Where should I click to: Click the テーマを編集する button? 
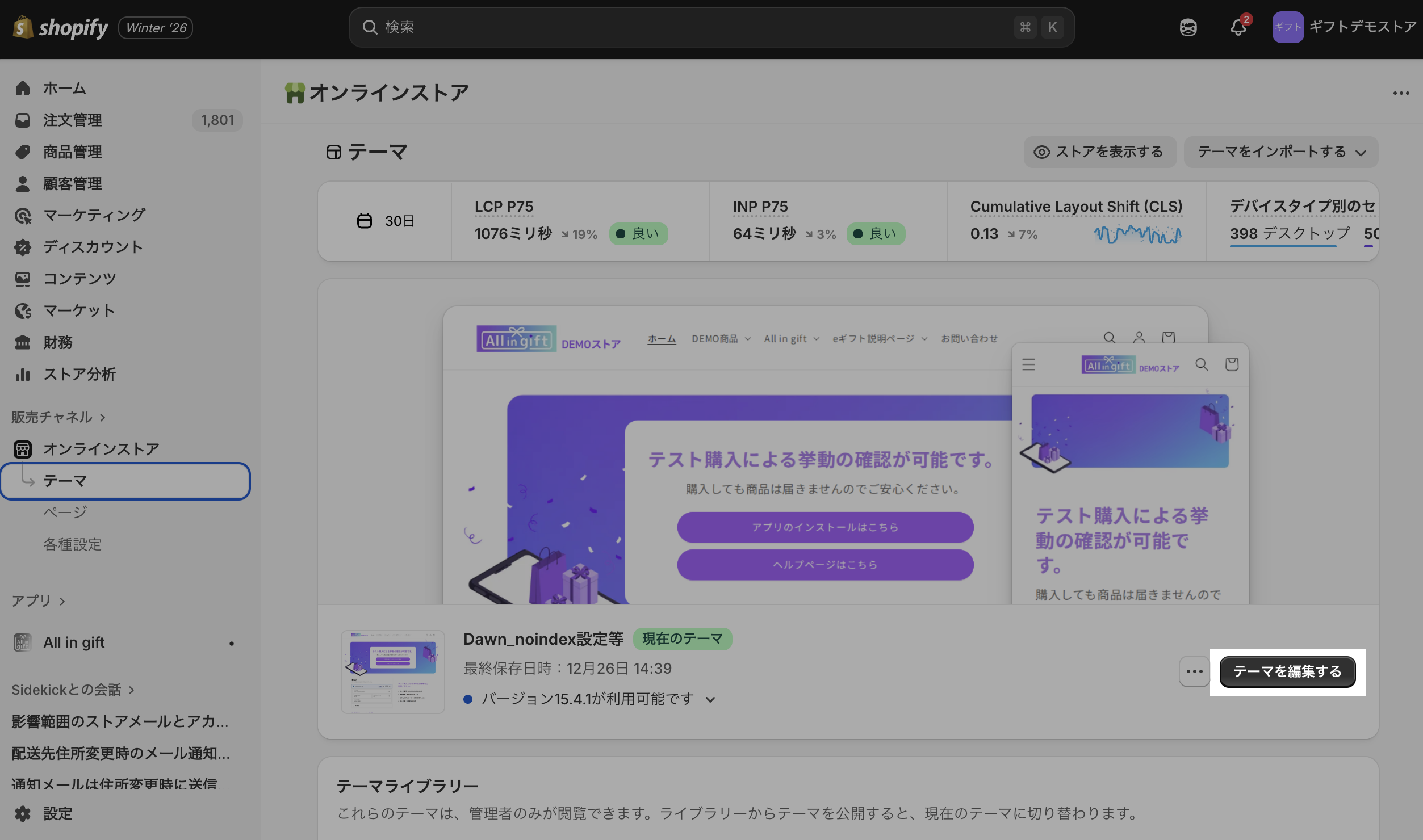tap(1287, 671)
